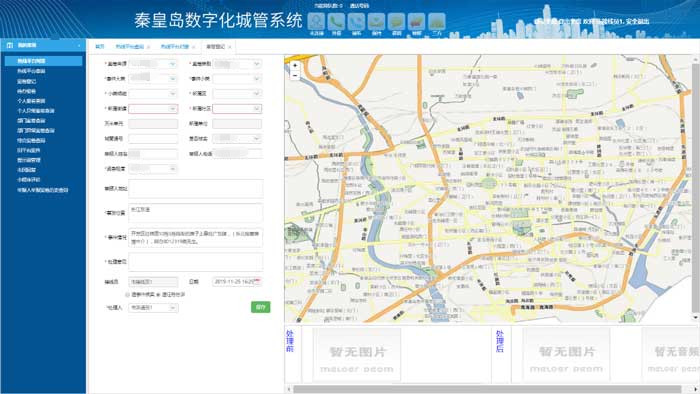This screenshot has height=394, width=700.
Task: Click inside the event description text area
Action: [x=196, y=237]
